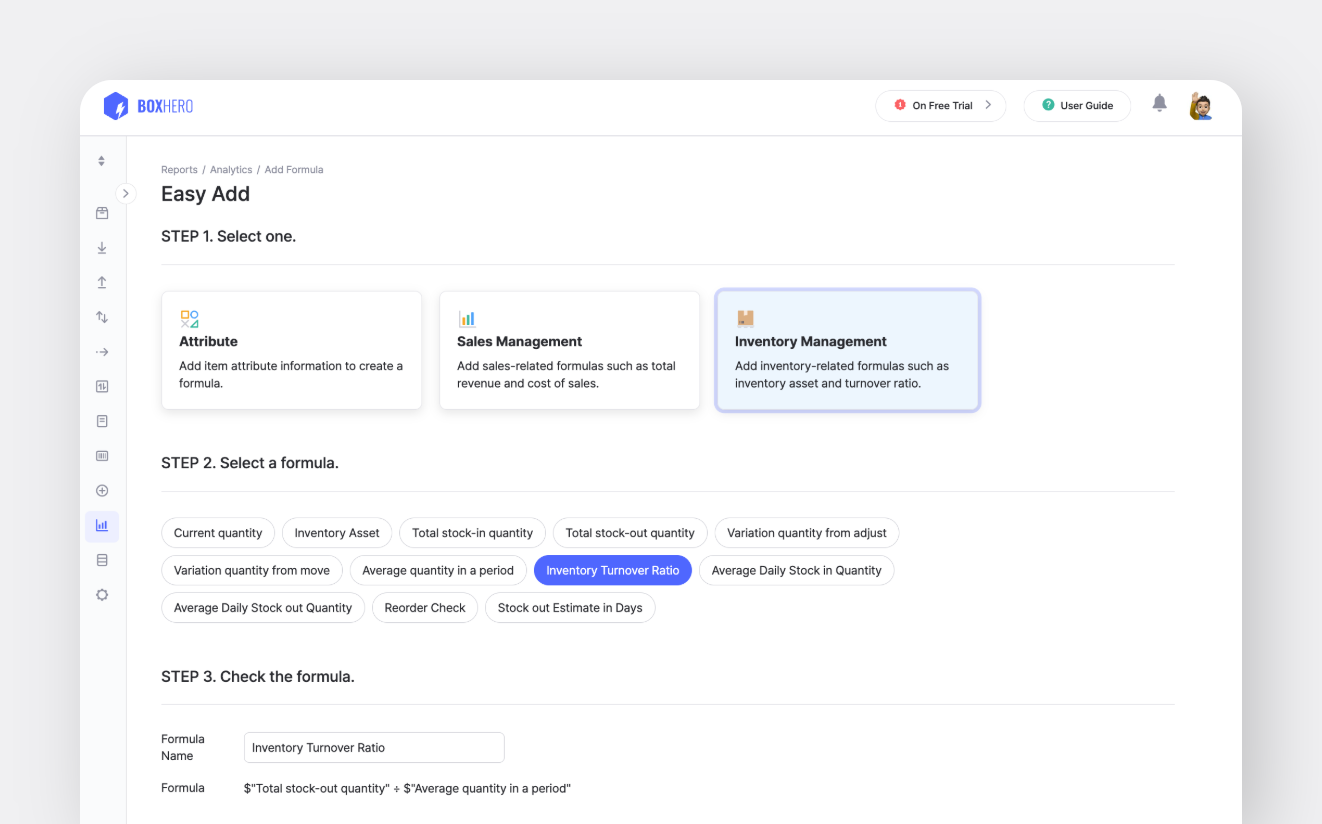Image resolution: width=1322 pixels, height=824 pixels.
Task: Expand the sidebar with the chevron
Action: 125,193
